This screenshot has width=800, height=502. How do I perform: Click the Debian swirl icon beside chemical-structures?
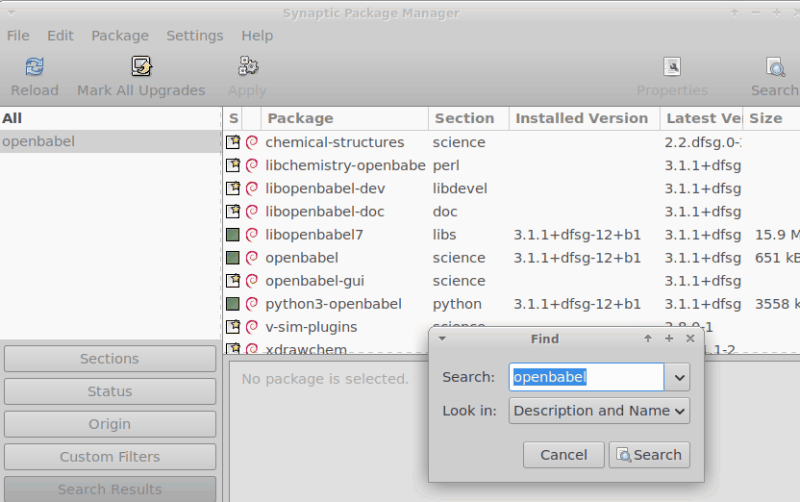252,142
